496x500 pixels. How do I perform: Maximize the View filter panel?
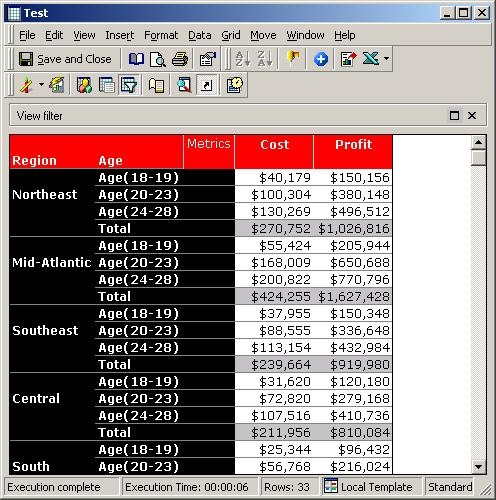454,116
